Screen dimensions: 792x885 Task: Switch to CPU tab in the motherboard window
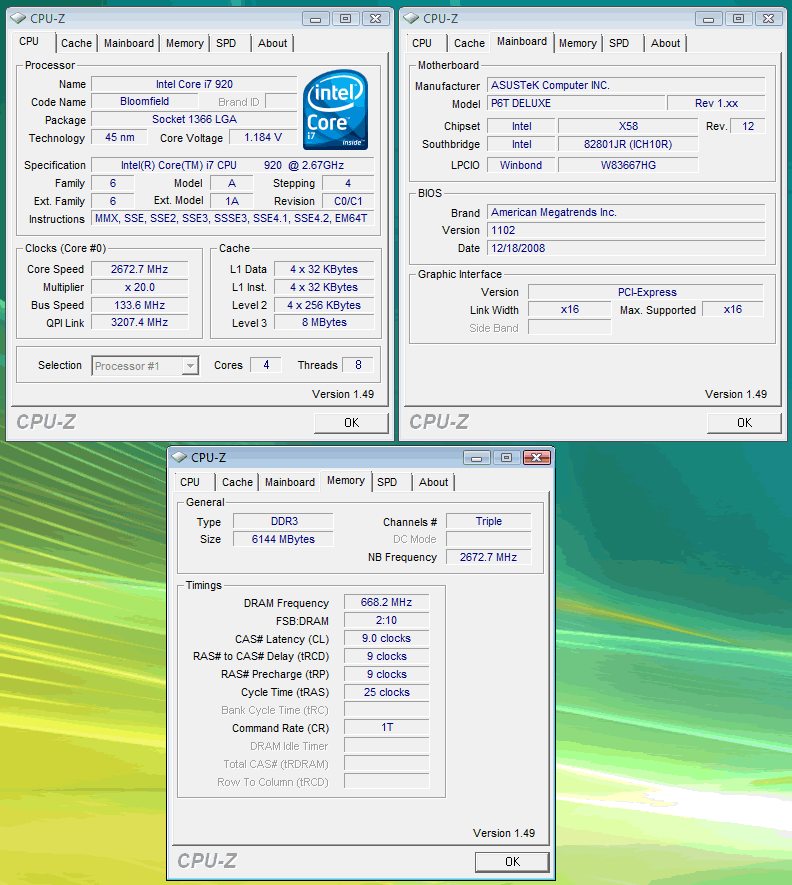pyautogui.click(x=422, y=43)
